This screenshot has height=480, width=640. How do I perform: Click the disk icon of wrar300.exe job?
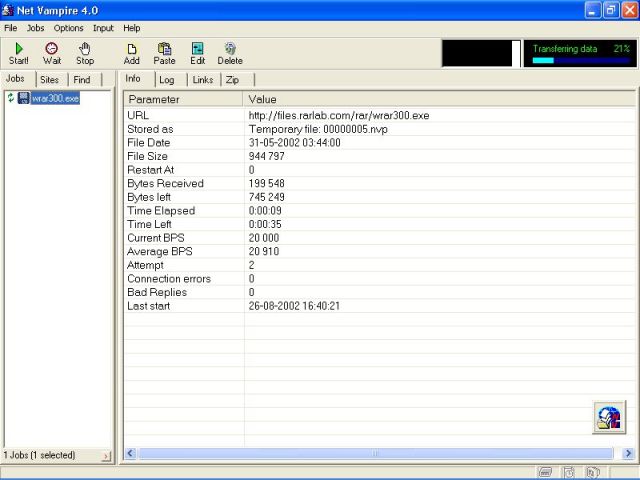(x=23, y=98)
